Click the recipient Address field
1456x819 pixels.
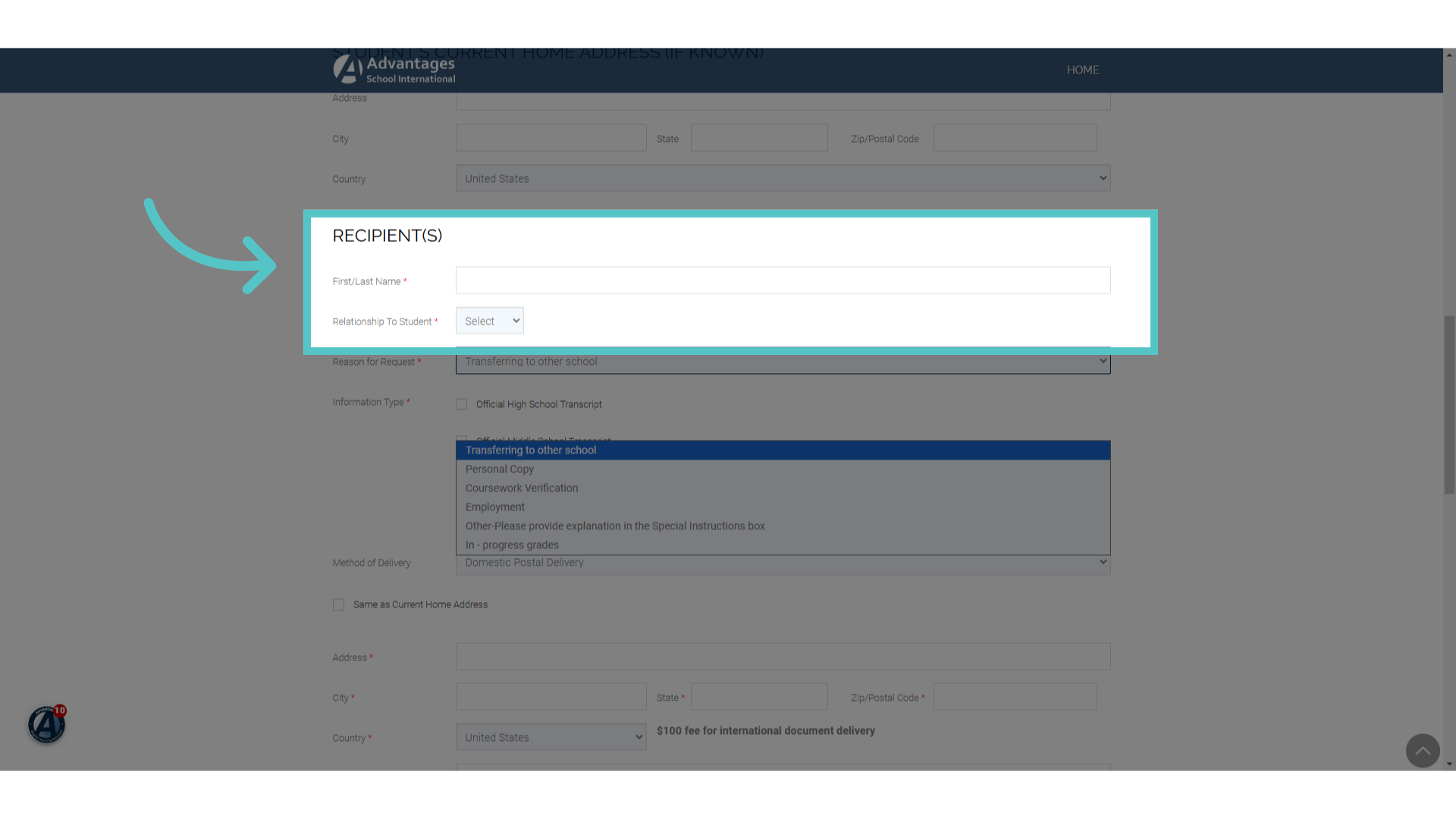pyautogui.click(x=783, y=657)
